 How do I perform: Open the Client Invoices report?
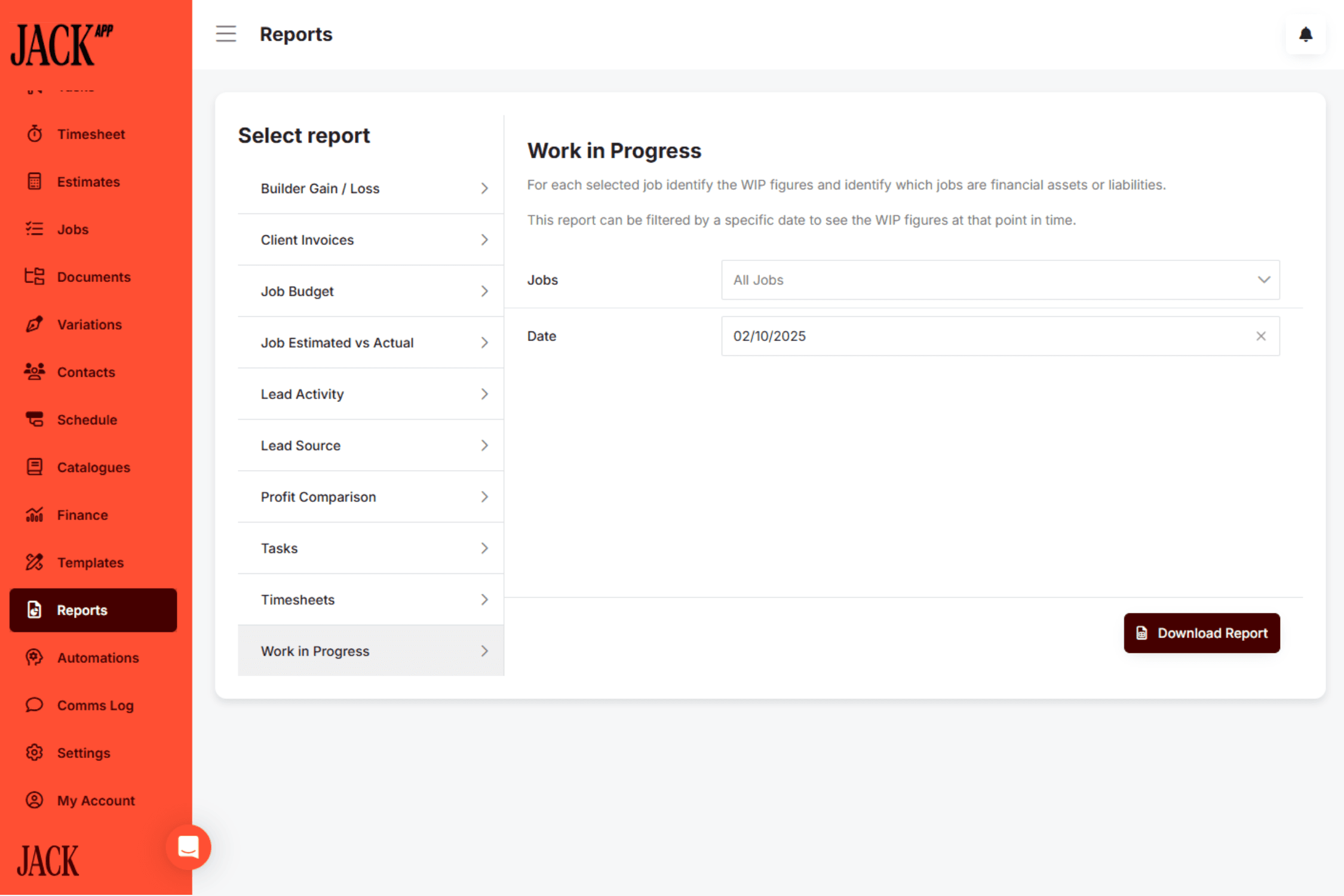(x=307, y=240)
